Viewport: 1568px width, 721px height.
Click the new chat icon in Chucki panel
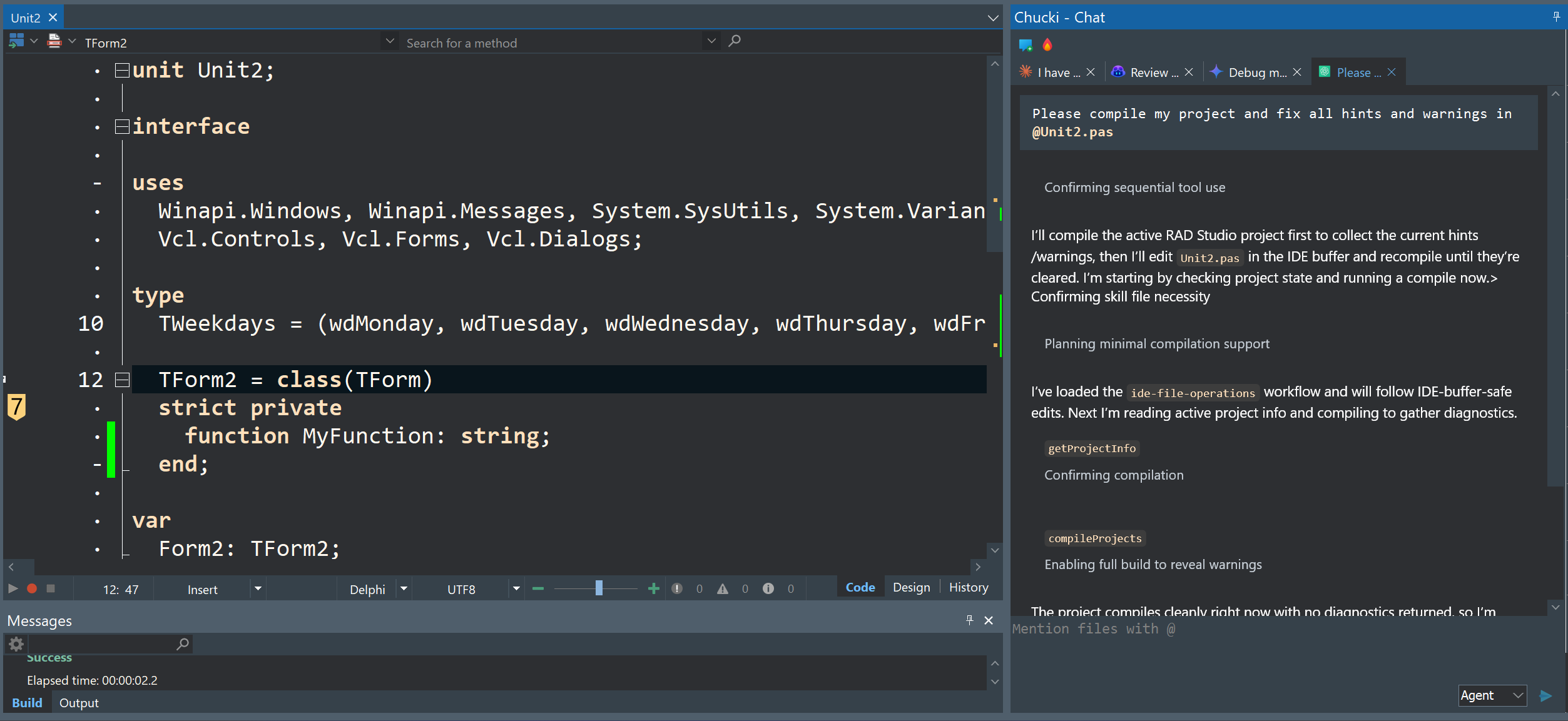(x=1026, y=45)
